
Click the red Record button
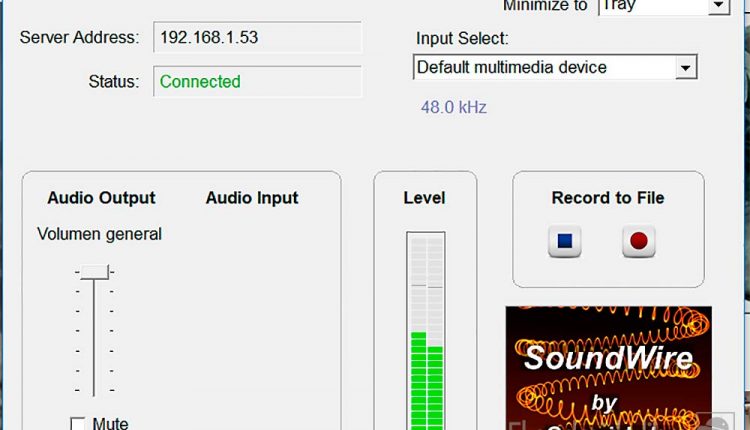click(x=638, y=242)
